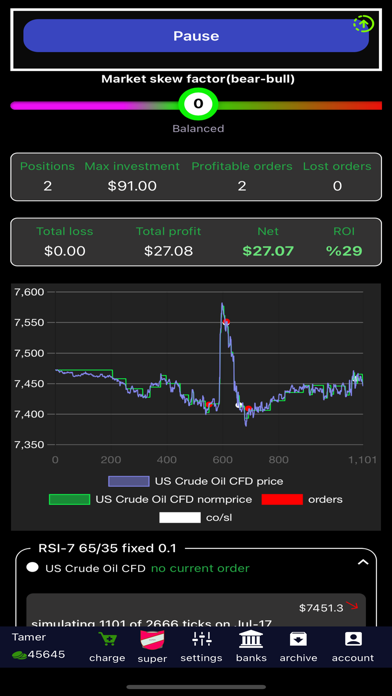This screenshot has width=392, height=696.
Task: Click the red order marker at chart peak
Action: [x=226, y=322]
